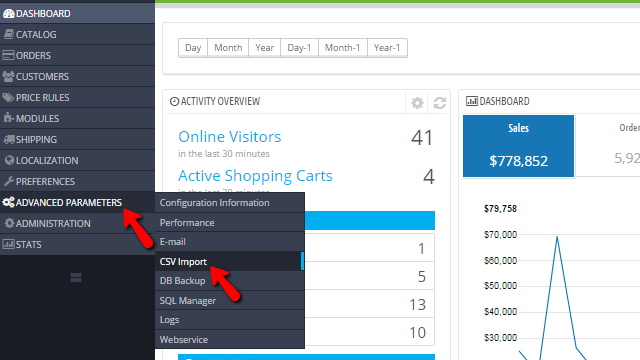
Task: Click the $79,758 chart maximum label
Action: tap(500, 209)
